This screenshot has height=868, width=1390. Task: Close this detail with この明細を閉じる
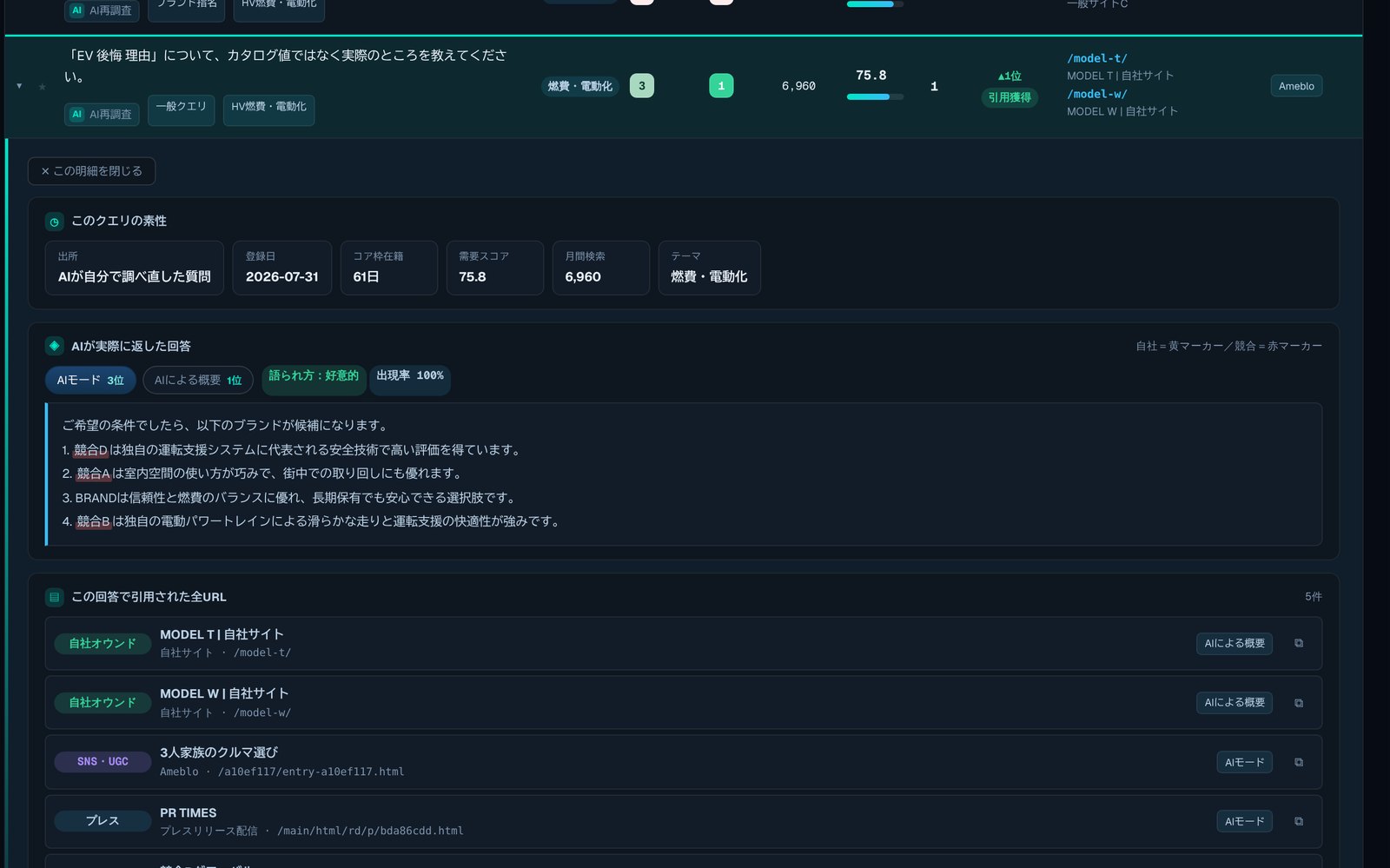[91, 171]
